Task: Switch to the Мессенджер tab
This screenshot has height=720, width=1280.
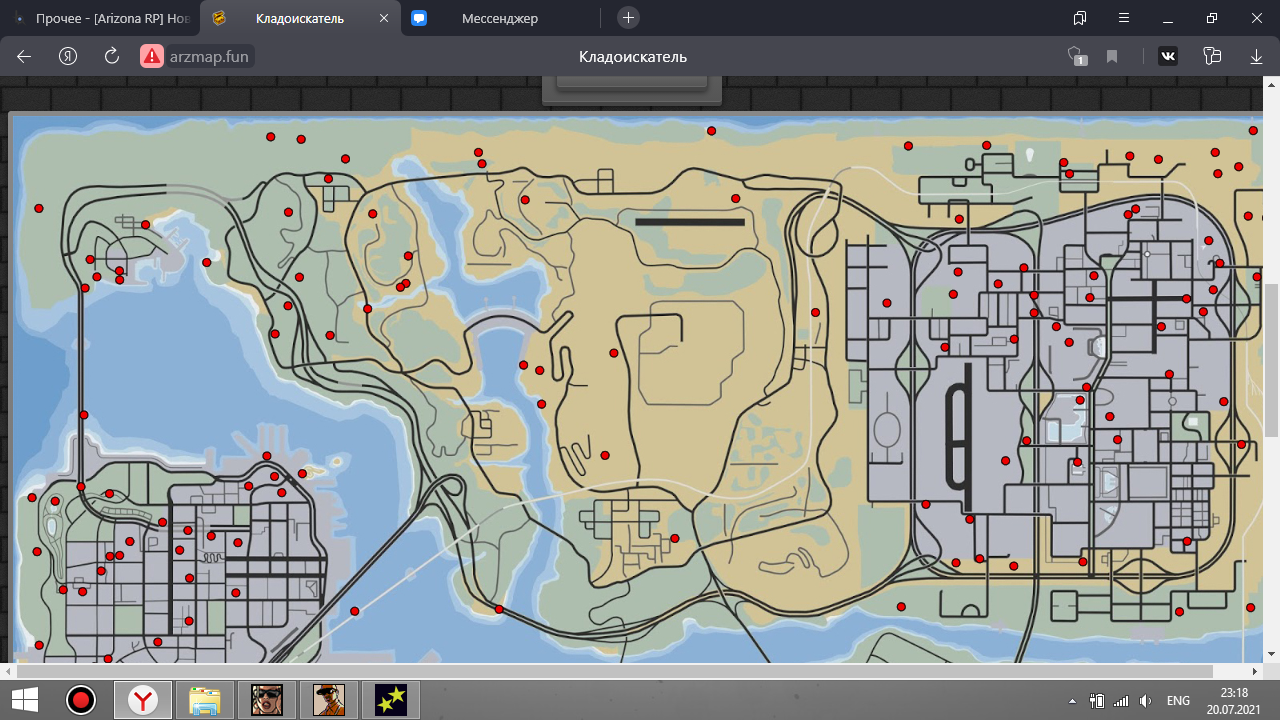Action: coord(500,18)
